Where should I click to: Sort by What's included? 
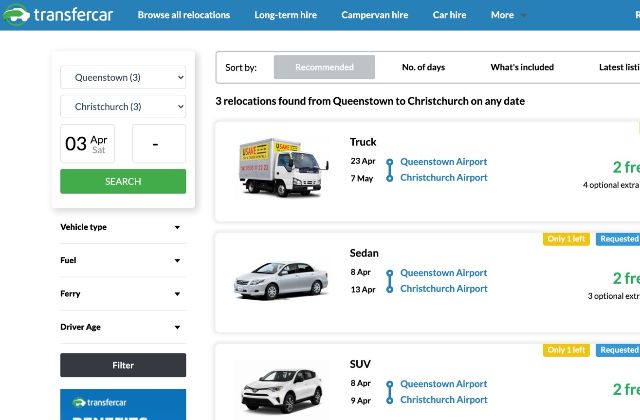coord(522,67)
